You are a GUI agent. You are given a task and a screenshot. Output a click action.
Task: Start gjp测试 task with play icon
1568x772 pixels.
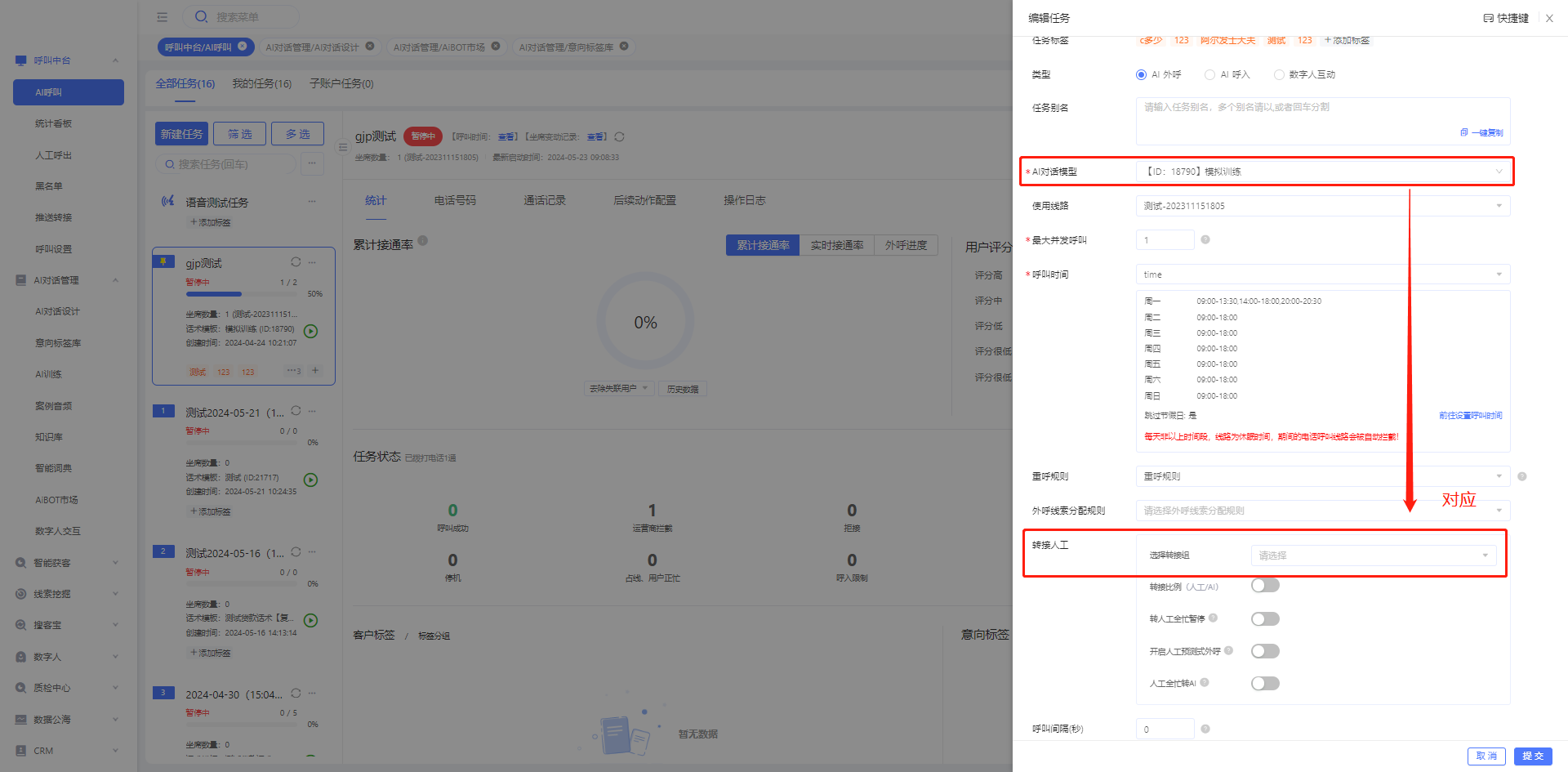[x=311, y=331]
